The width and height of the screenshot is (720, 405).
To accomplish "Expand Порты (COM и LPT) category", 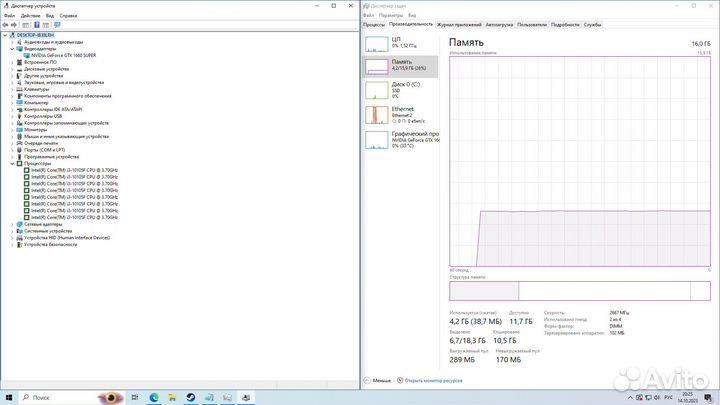I will [x=12, y=150].
